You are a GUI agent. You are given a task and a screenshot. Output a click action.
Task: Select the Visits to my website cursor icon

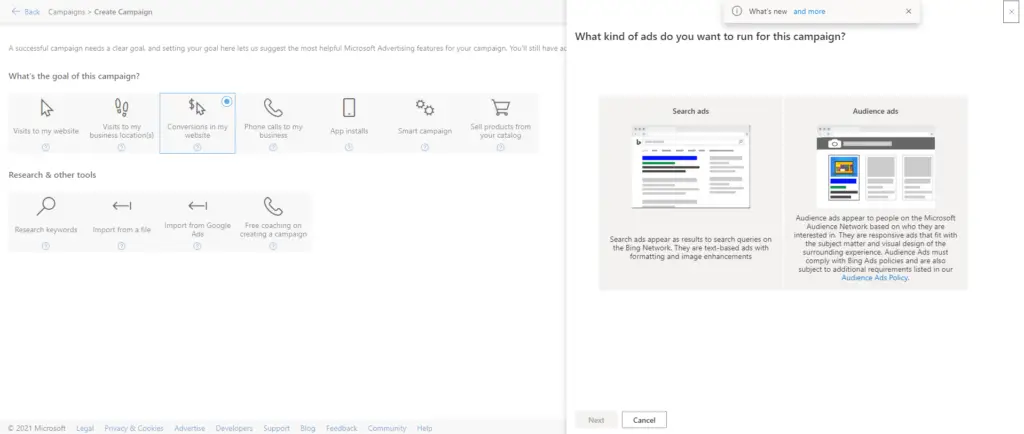click(x=46, y=108)
